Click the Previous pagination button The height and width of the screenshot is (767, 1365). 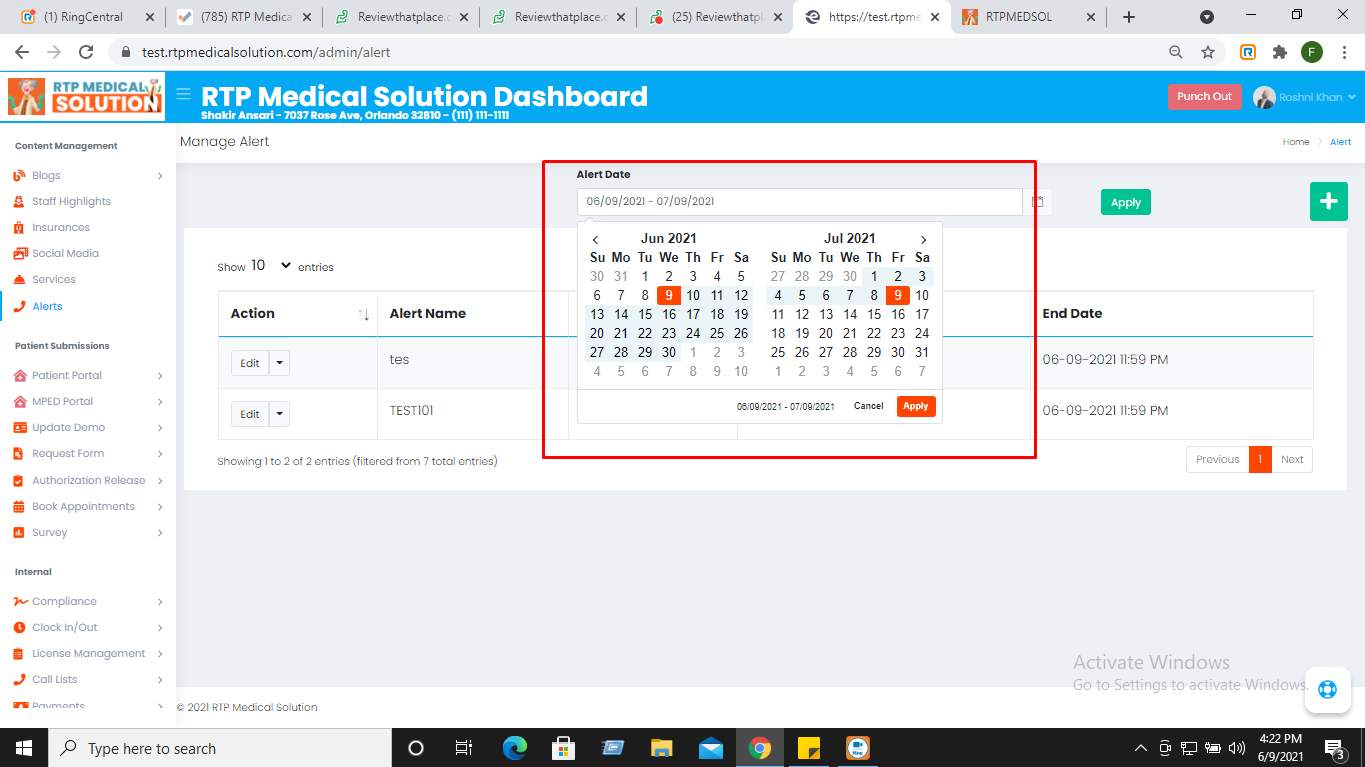[x=1217, y=460]
